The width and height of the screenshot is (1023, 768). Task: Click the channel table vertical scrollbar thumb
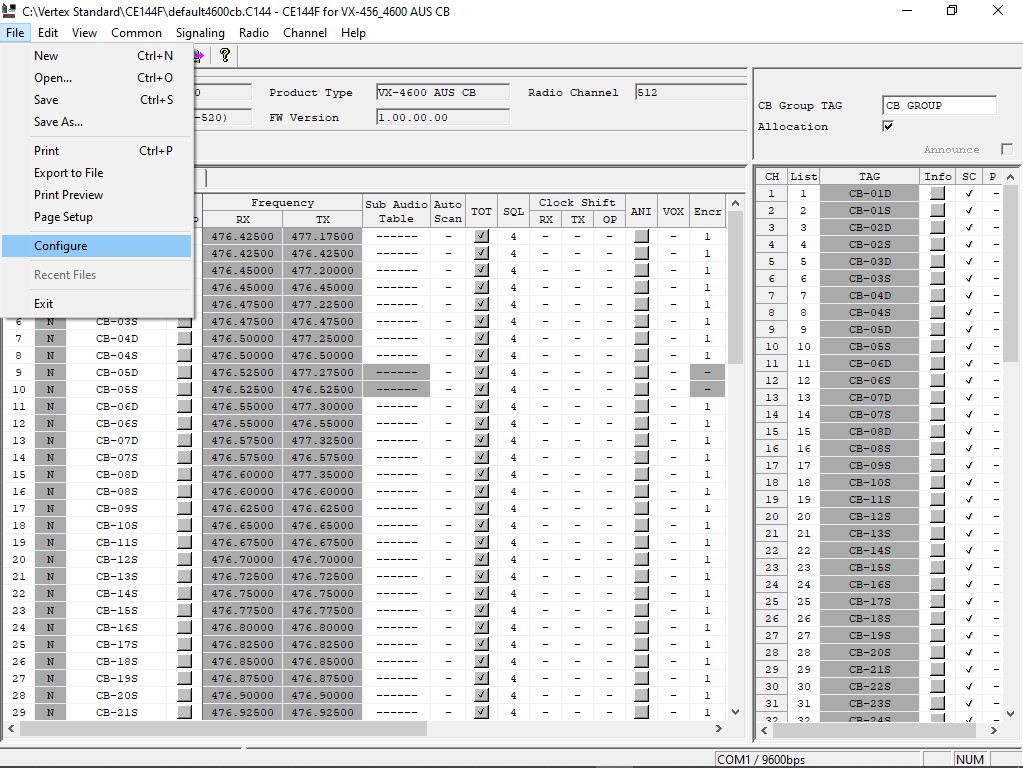pyautogui.click(x=735, y=287)
